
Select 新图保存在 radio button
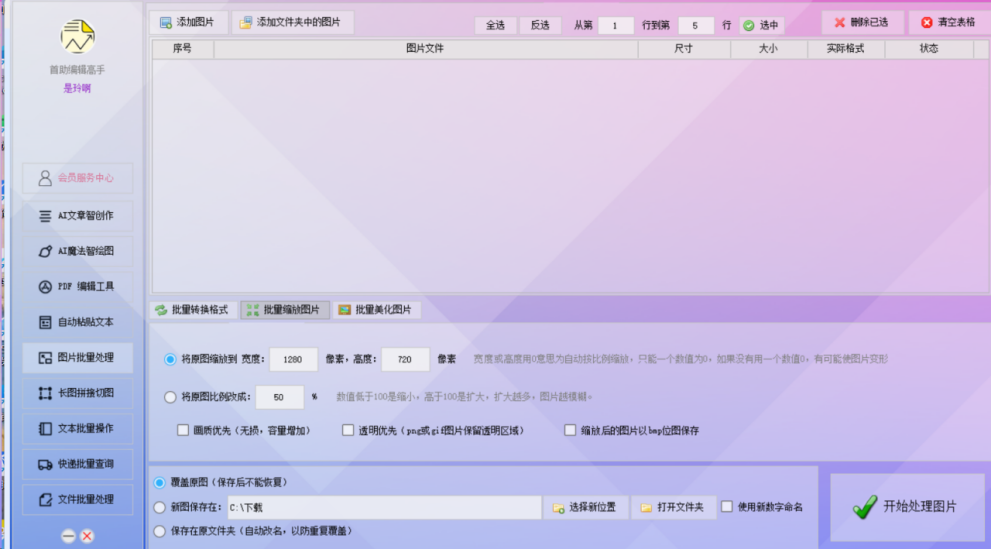tap(159, 507)
